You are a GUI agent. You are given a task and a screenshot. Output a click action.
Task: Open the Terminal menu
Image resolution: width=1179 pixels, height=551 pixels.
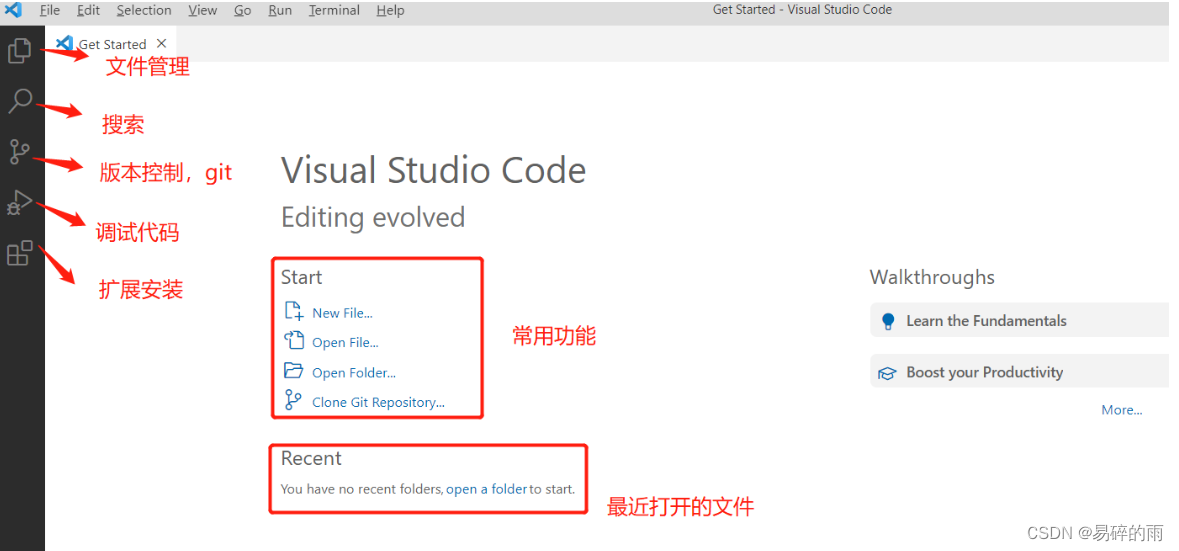(334, 11)
